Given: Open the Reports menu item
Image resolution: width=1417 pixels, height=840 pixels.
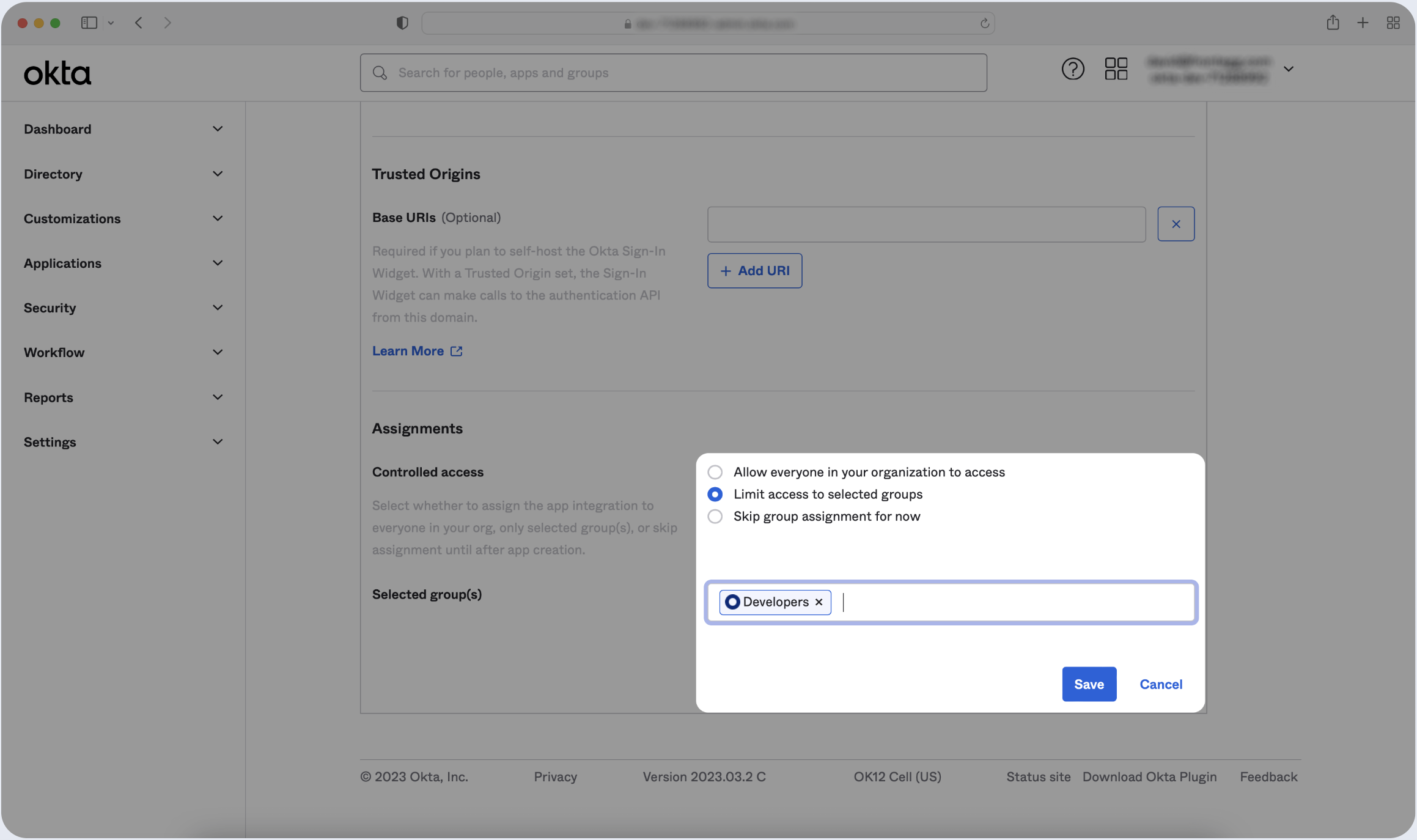Looking at the screenshot, I should coord(48,397).
